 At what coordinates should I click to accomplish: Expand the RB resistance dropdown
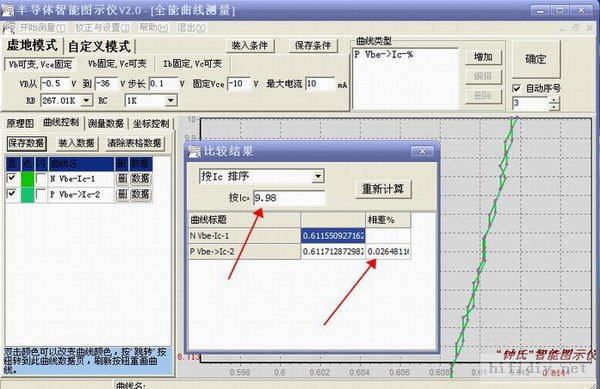click(87, 101)
